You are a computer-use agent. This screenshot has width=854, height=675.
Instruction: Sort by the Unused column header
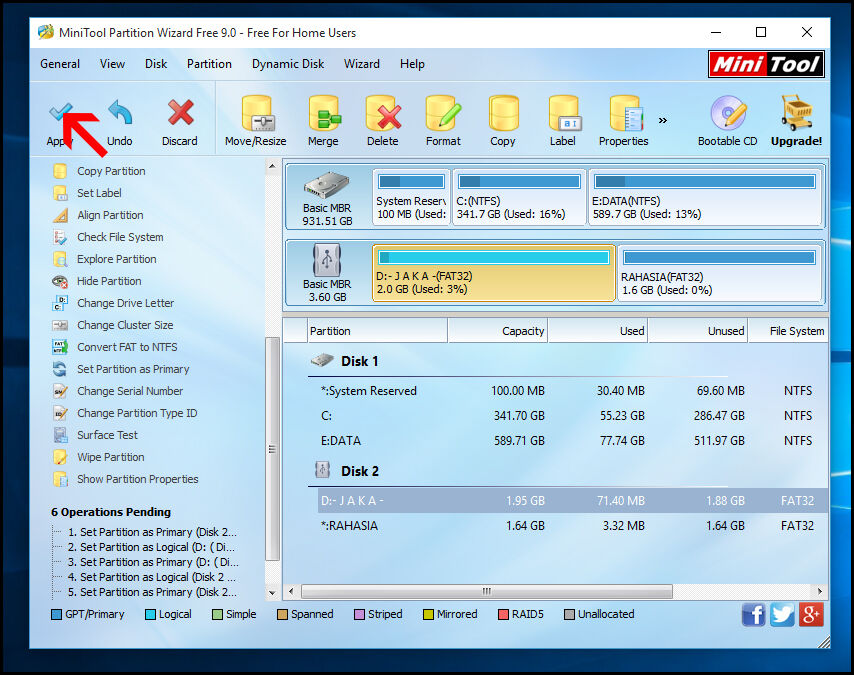click(698, 331)
